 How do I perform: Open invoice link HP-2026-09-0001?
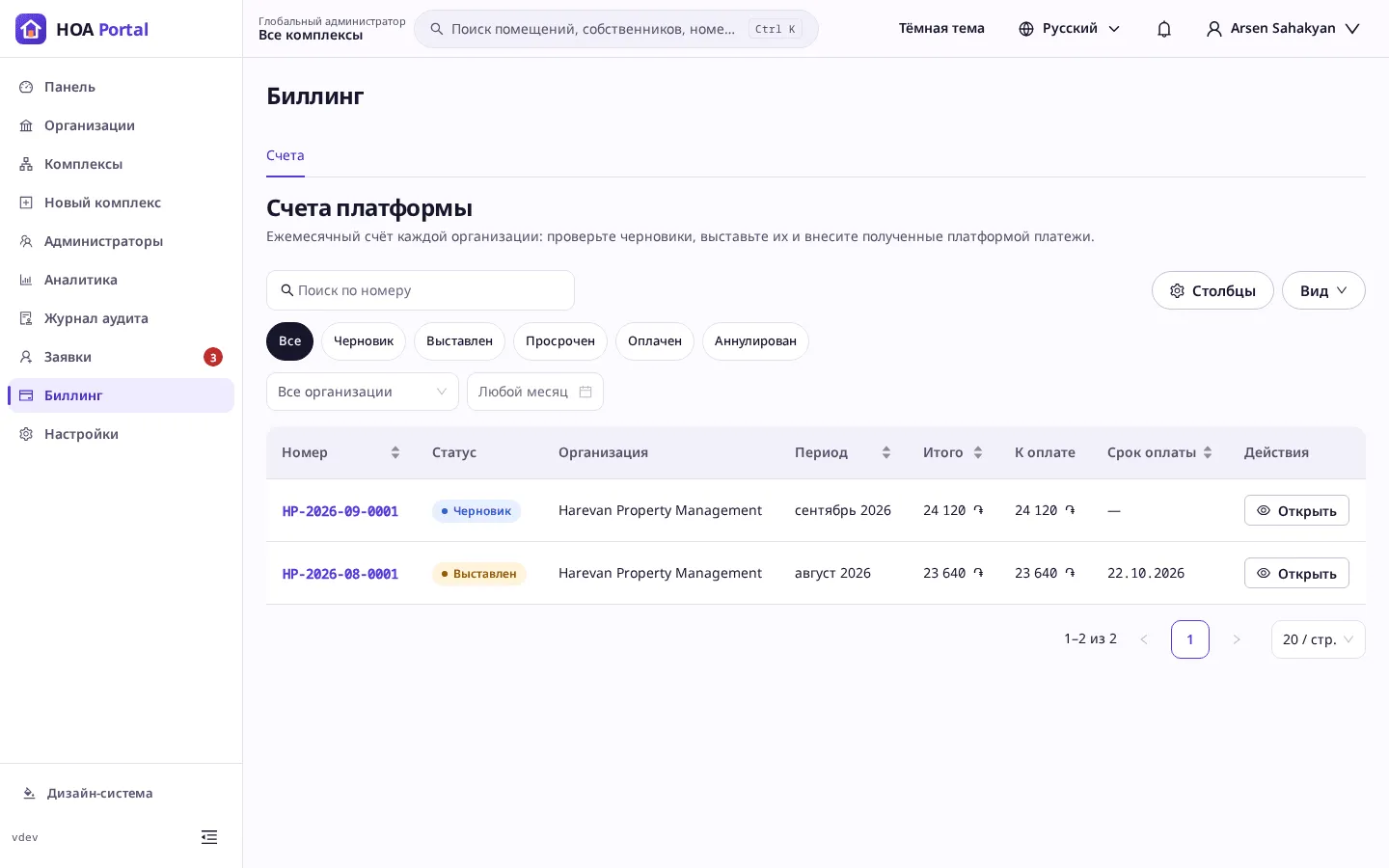340,511
